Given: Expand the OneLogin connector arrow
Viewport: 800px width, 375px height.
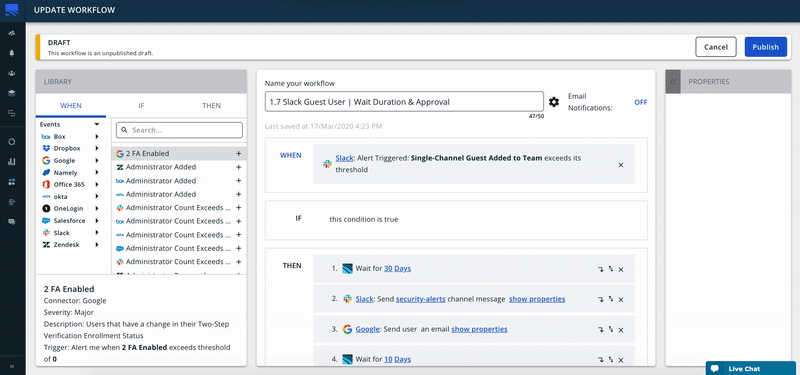Looking at the screenshot, I should [96, 209].
